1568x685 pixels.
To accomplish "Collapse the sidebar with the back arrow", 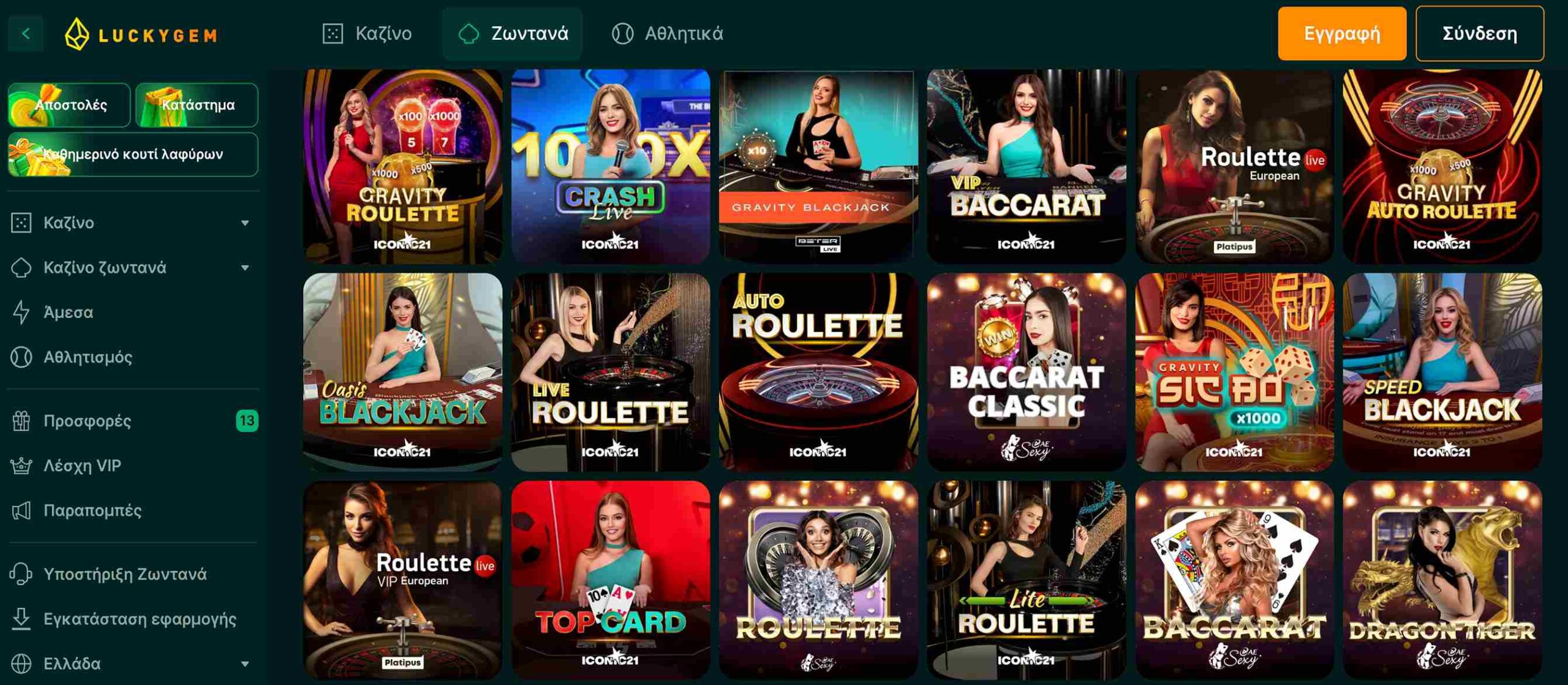I will [26, 34].
